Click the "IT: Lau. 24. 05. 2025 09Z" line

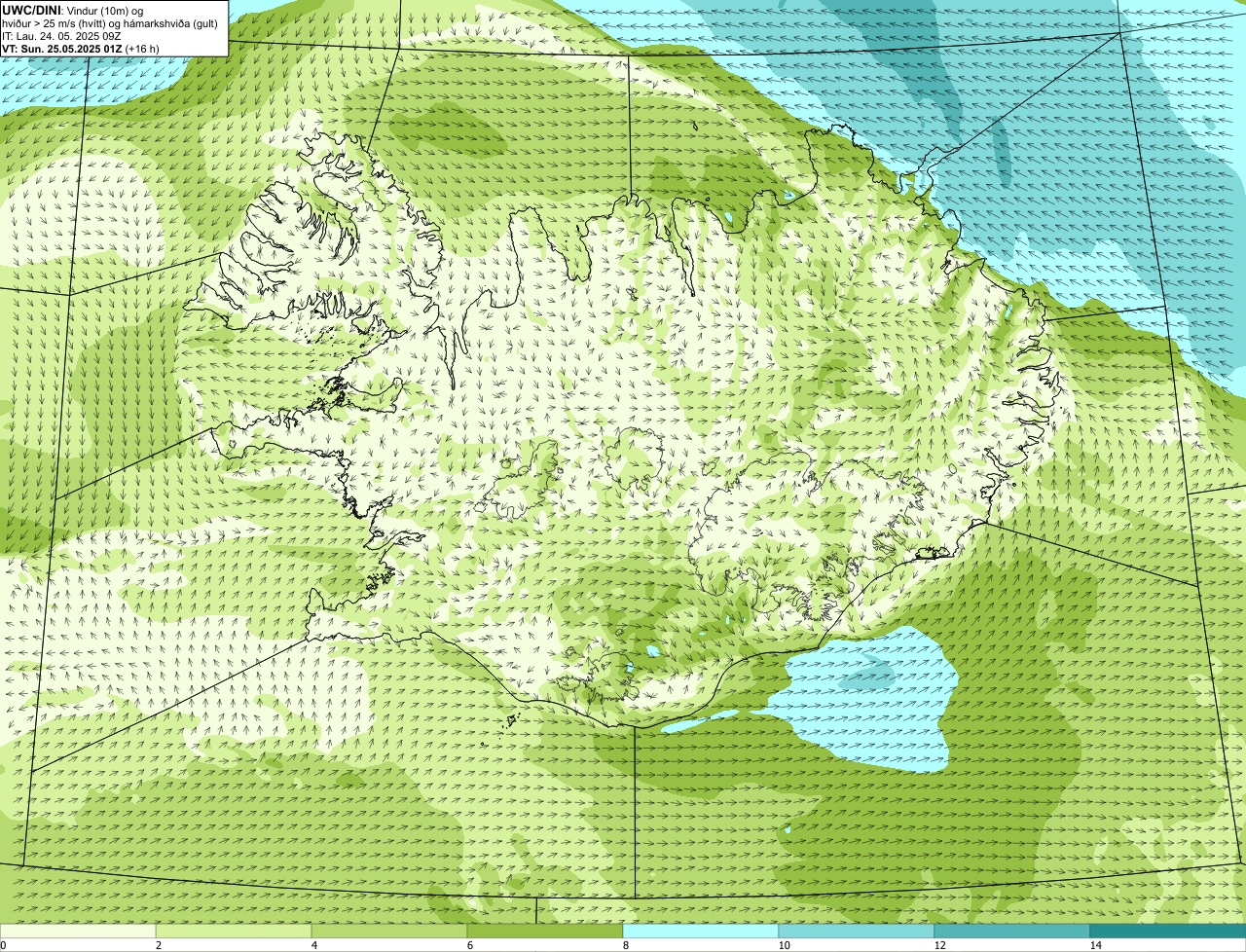tap(61, 35)
